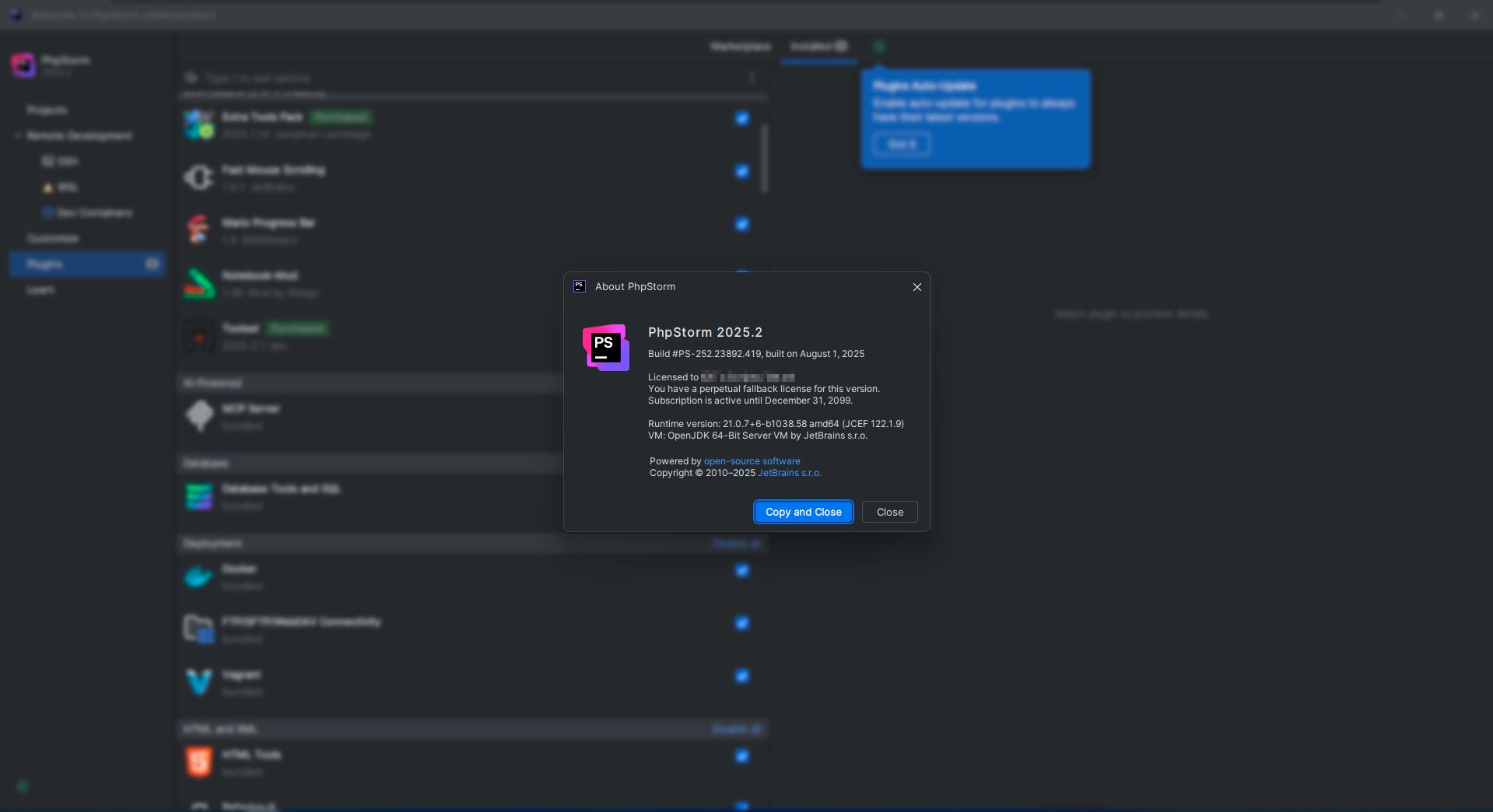Viewport: 1493px width, 812px height.
Task: Click the plugin list vertical scrollbar
Action: coord(765,158)
